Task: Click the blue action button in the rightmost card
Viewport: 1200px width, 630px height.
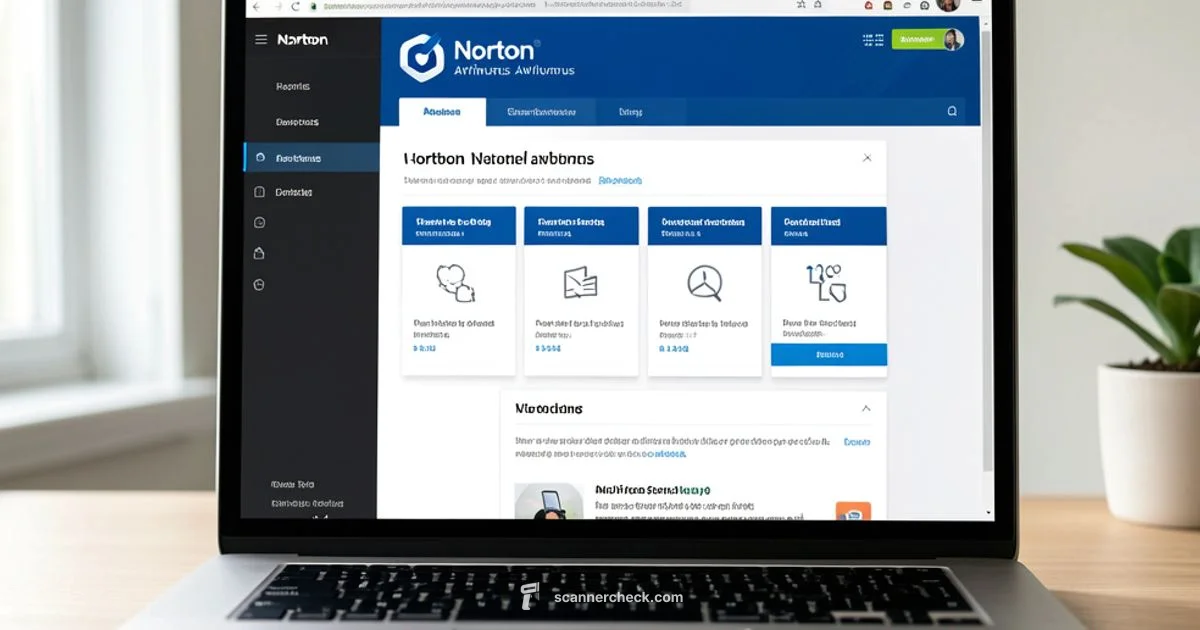Action: 828,354
